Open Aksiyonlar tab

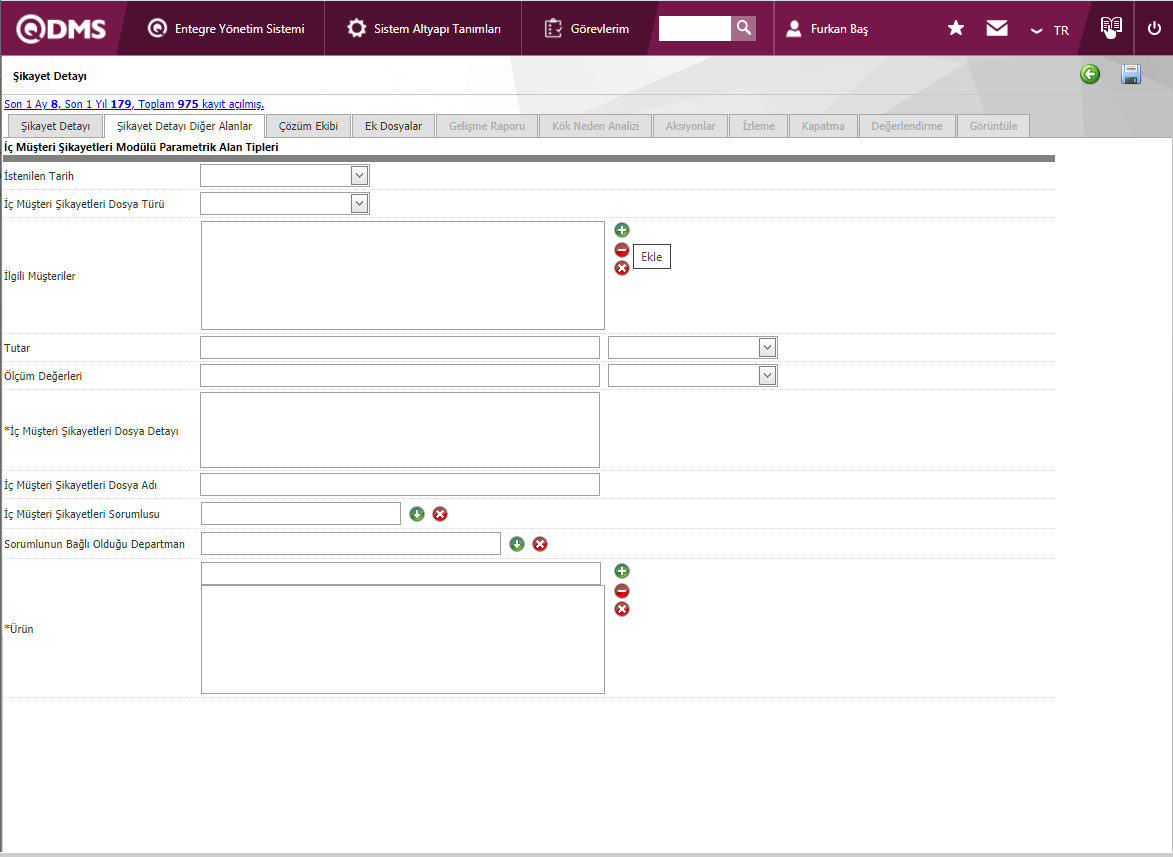tap(690, 126)
